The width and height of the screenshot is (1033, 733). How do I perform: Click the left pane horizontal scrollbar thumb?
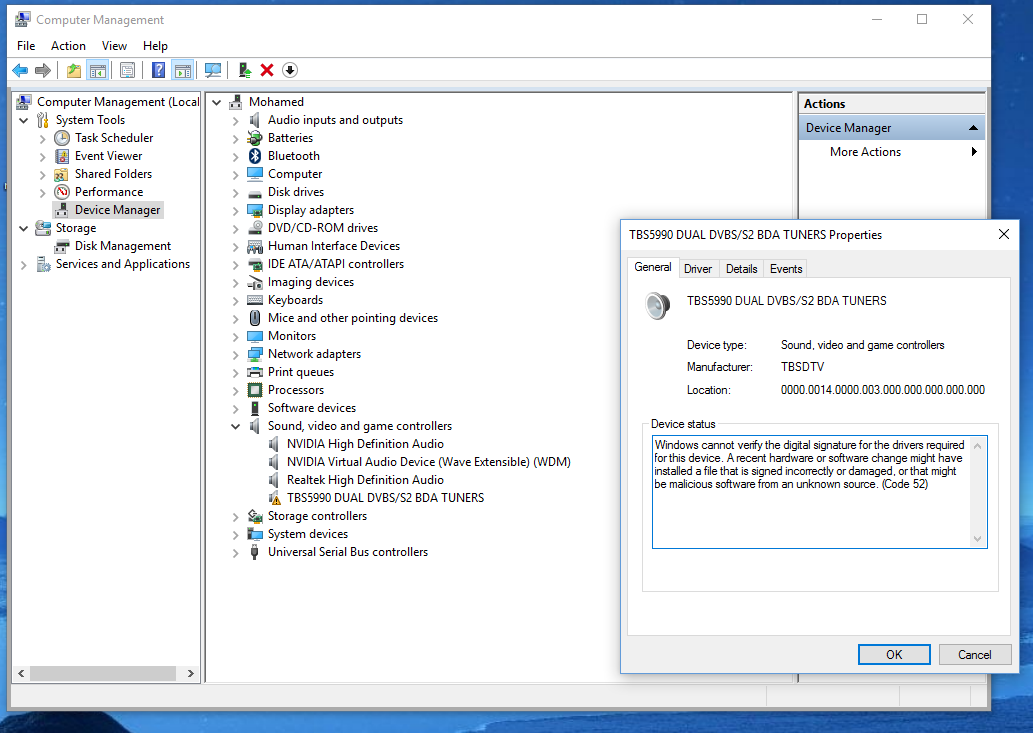[x=103, y=673]
